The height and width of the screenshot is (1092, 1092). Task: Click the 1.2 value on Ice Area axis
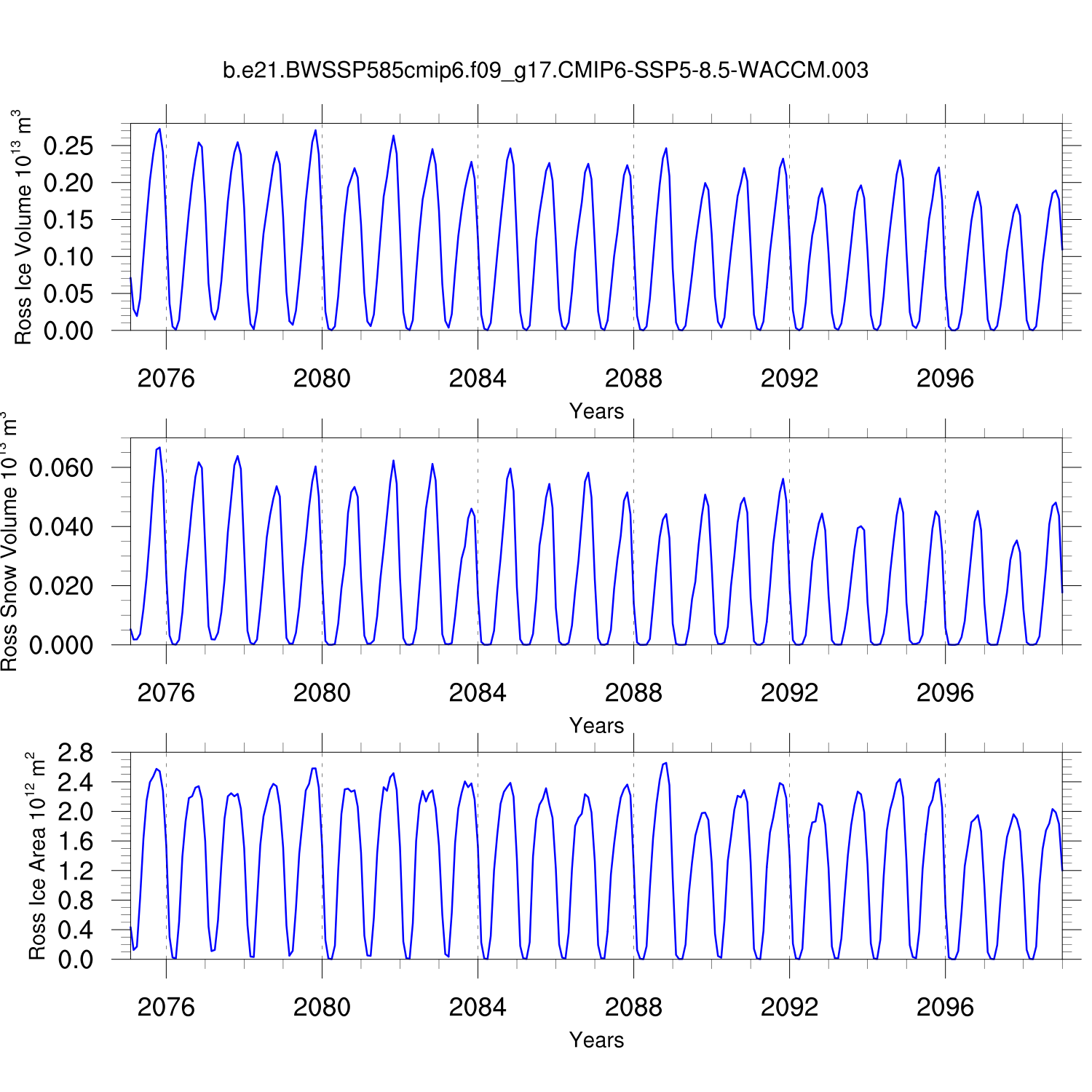(x=76, y=871)
